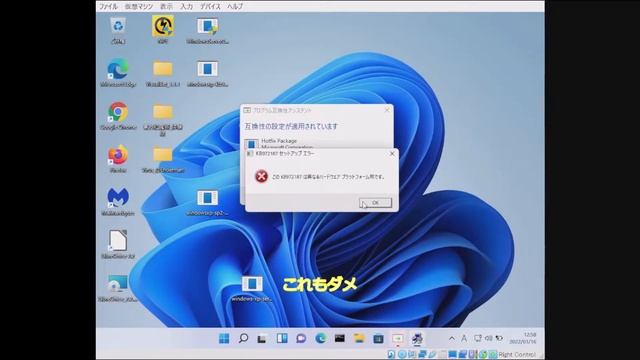Select the yellow lightning-bolt desktop icon
Viewport: 640px width, 360px height.
tap(162, 29)
